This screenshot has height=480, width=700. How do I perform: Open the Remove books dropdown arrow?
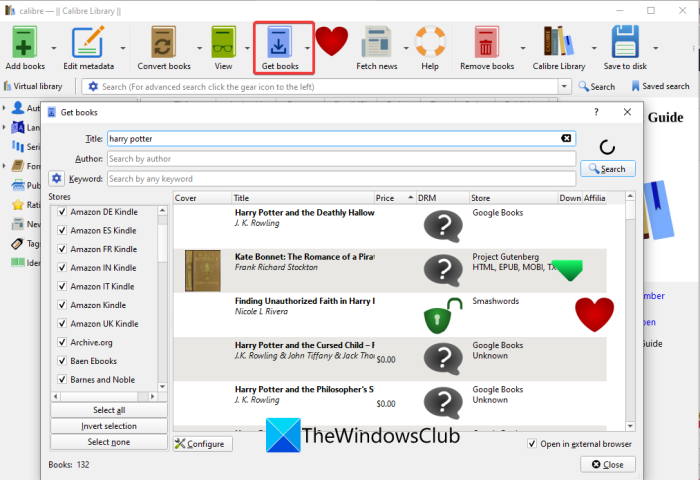click(523, 48)
